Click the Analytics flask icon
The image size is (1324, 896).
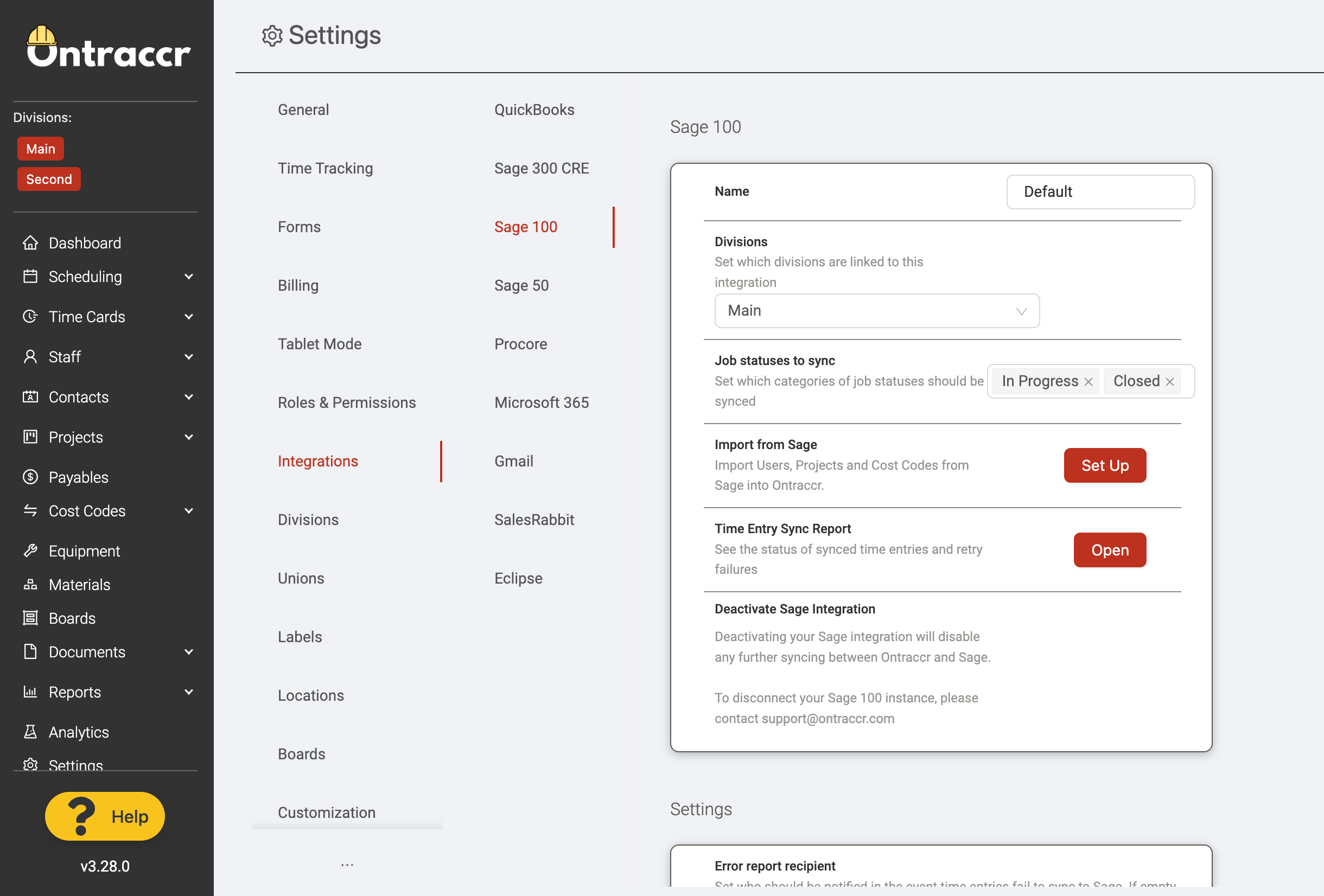30,731
